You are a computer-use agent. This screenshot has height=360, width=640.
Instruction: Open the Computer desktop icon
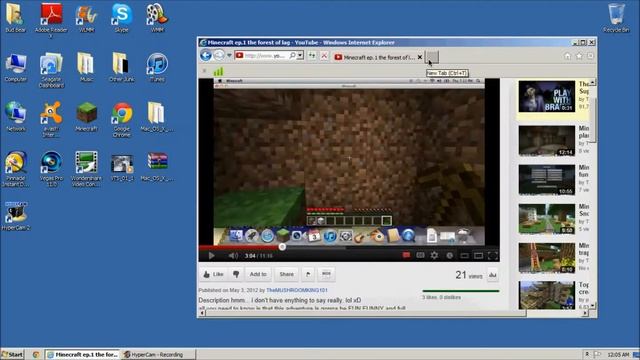click(16, 67)
